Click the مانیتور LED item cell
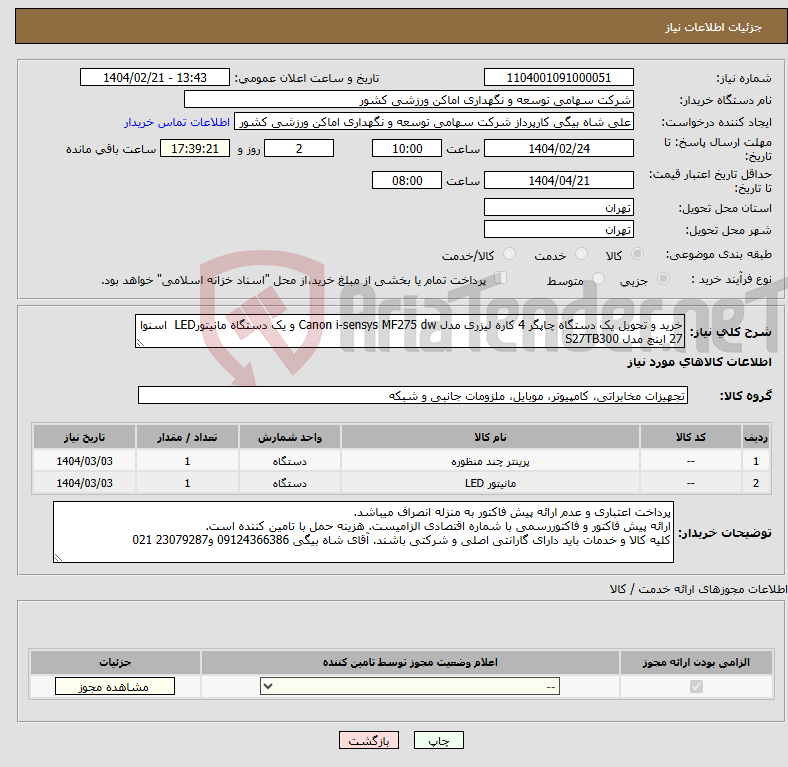788x767 pixels. tap(490, 483)
